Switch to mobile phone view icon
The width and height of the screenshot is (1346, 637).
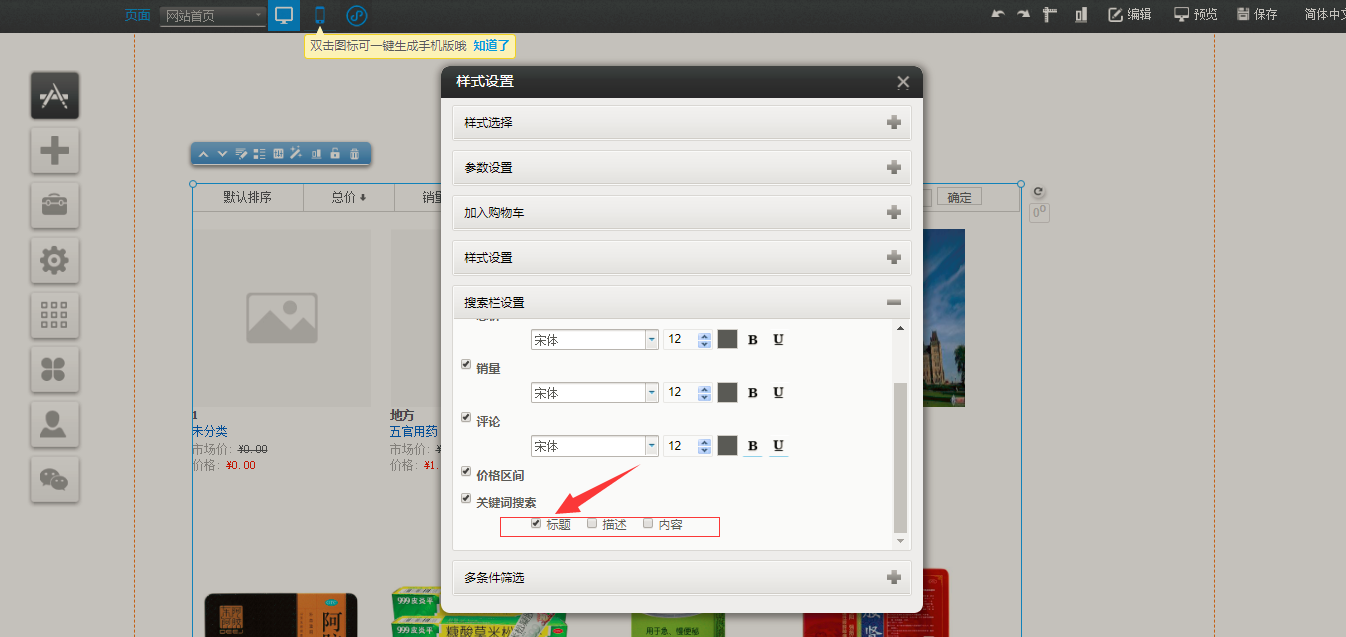click(320, 15)
